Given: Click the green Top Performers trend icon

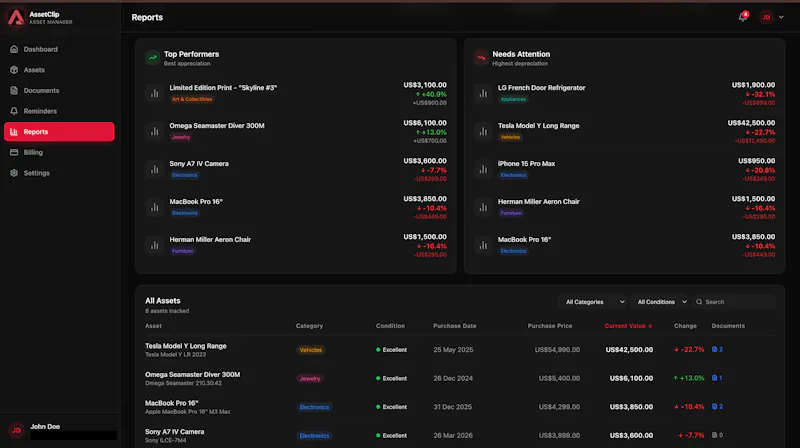Looking at the screenshot, I should (x=152, y=58).
